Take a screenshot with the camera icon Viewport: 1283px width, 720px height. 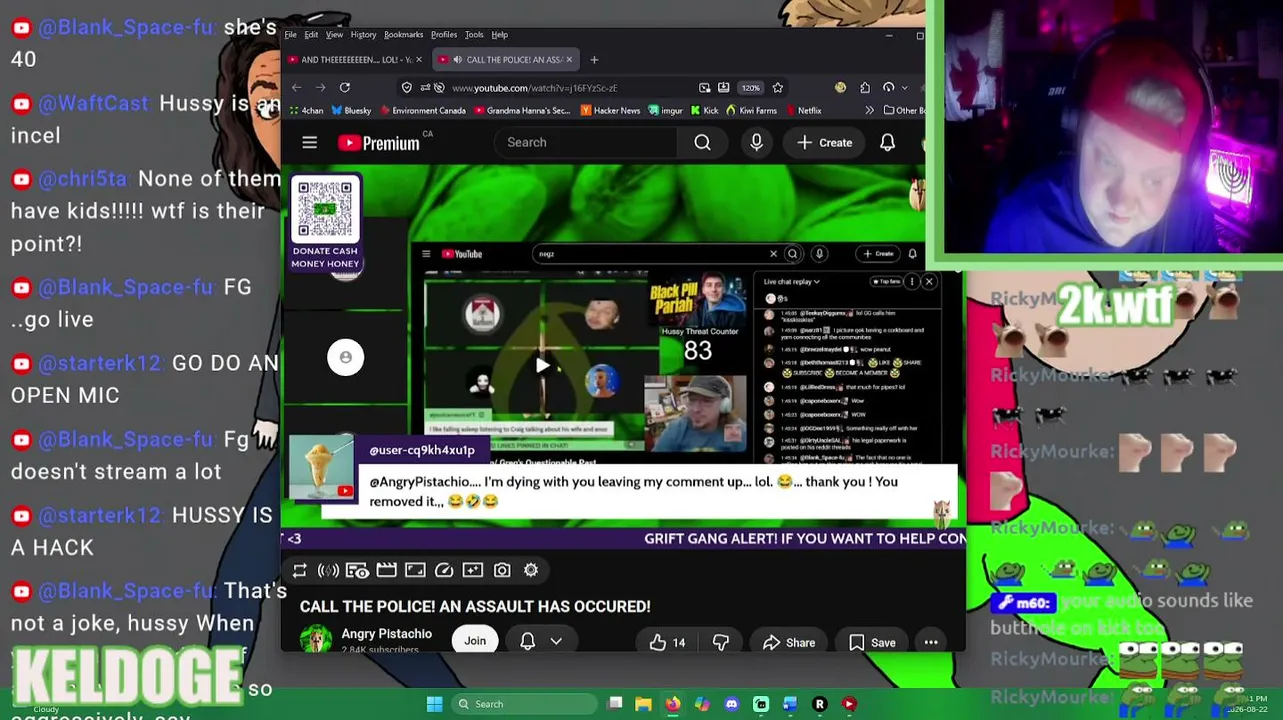502,570
